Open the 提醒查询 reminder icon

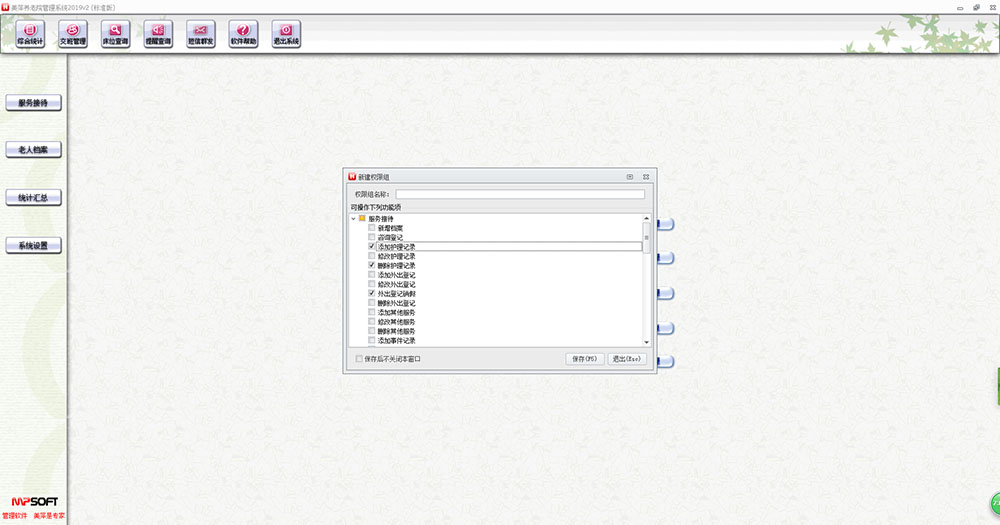click(x=158, y=34)
